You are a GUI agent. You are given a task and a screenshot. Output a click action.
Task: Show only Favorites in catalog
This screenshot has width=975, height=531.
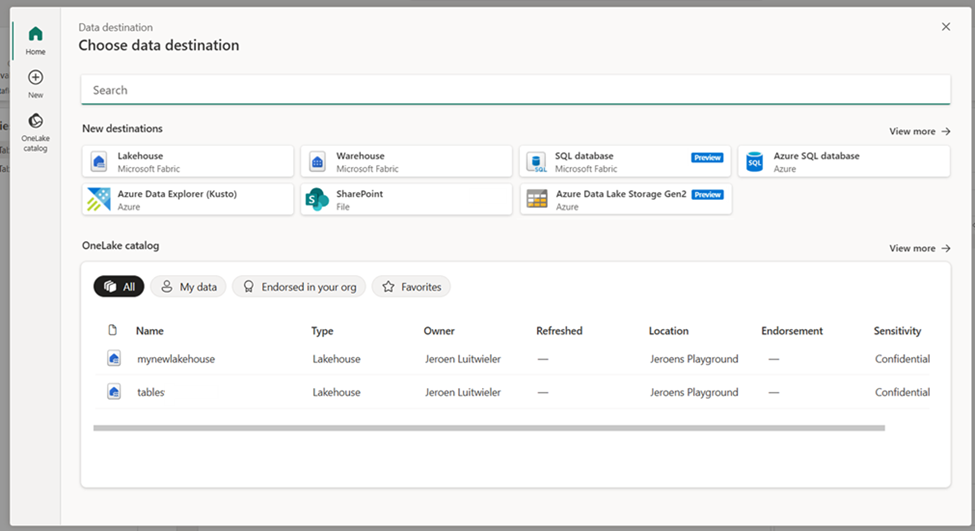(411, 287)
